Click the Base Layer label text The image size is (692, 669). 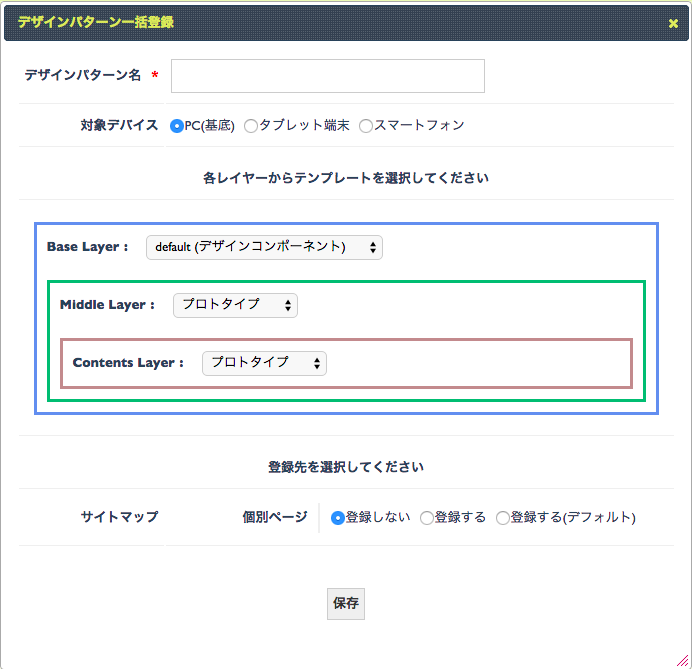coord(87,247)
